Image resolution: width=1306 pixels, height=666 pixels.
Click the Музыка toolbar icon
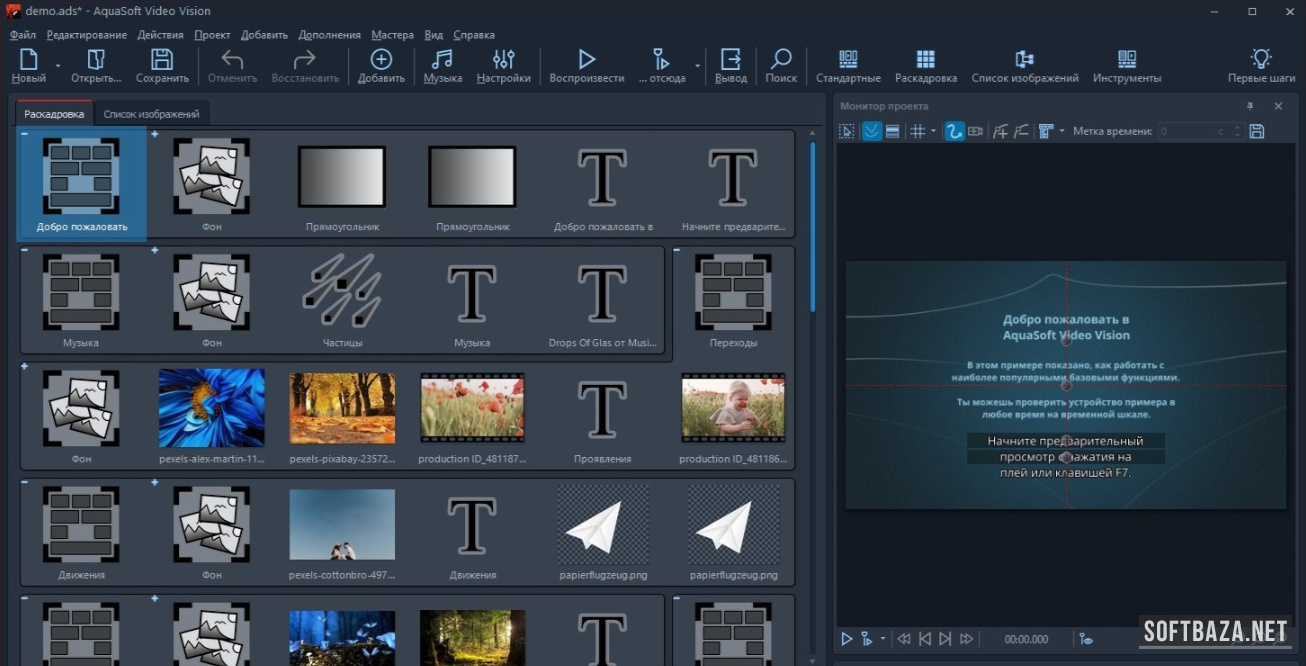click(x=442, y=60)
